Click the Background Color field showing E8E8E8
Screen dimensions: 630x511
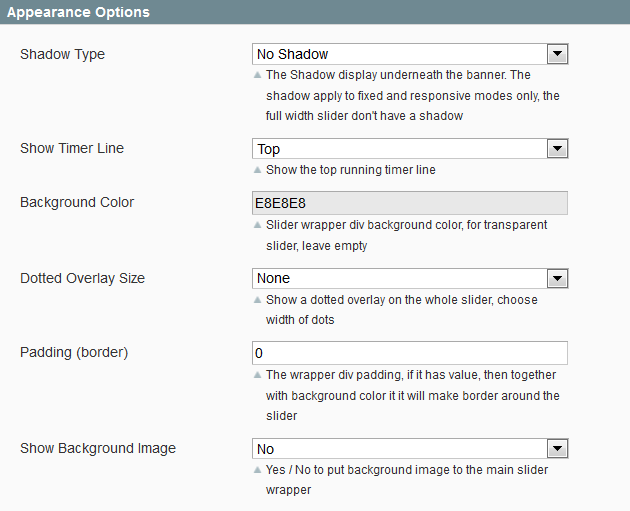(409, 203)
